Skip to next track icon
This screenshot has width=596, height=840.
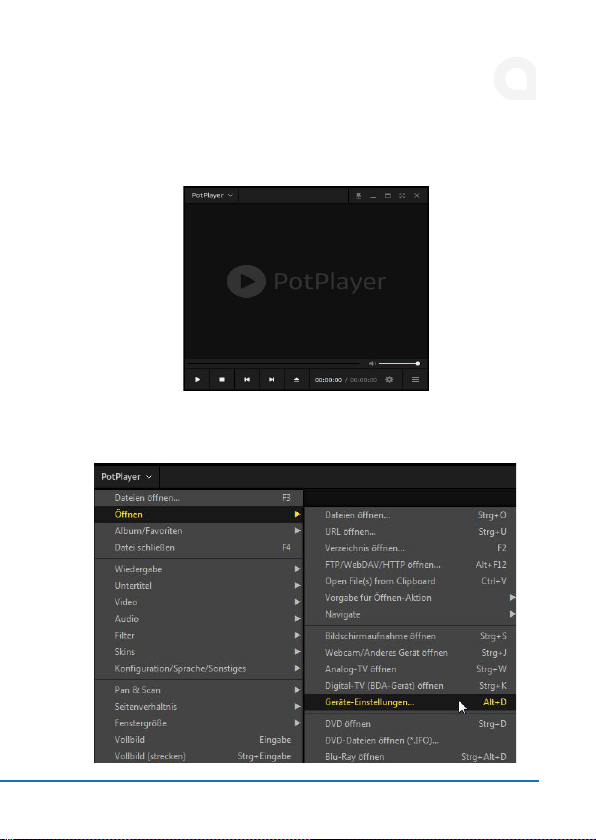(271, 379)
